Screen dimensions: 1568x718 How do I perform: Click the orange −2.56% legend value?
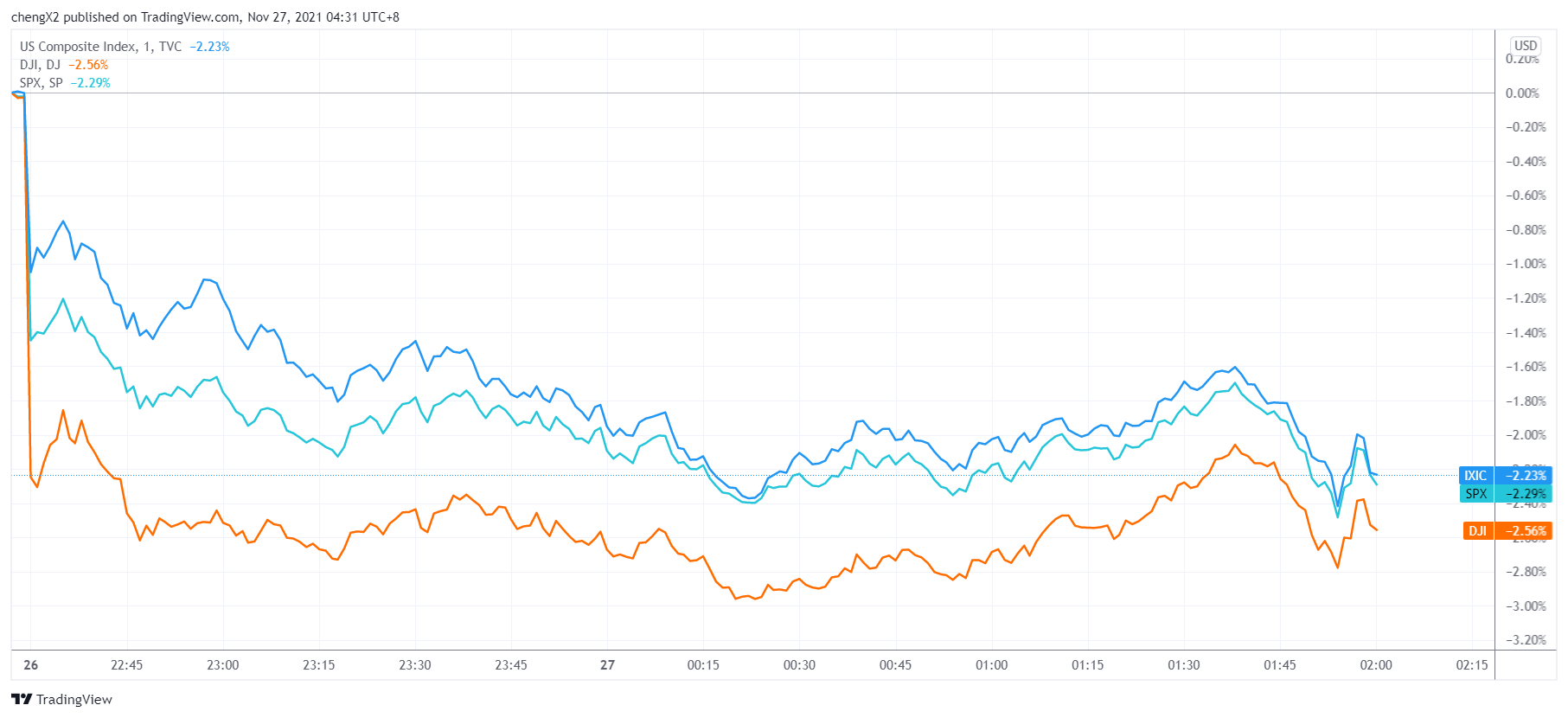[x=88, y=65]
